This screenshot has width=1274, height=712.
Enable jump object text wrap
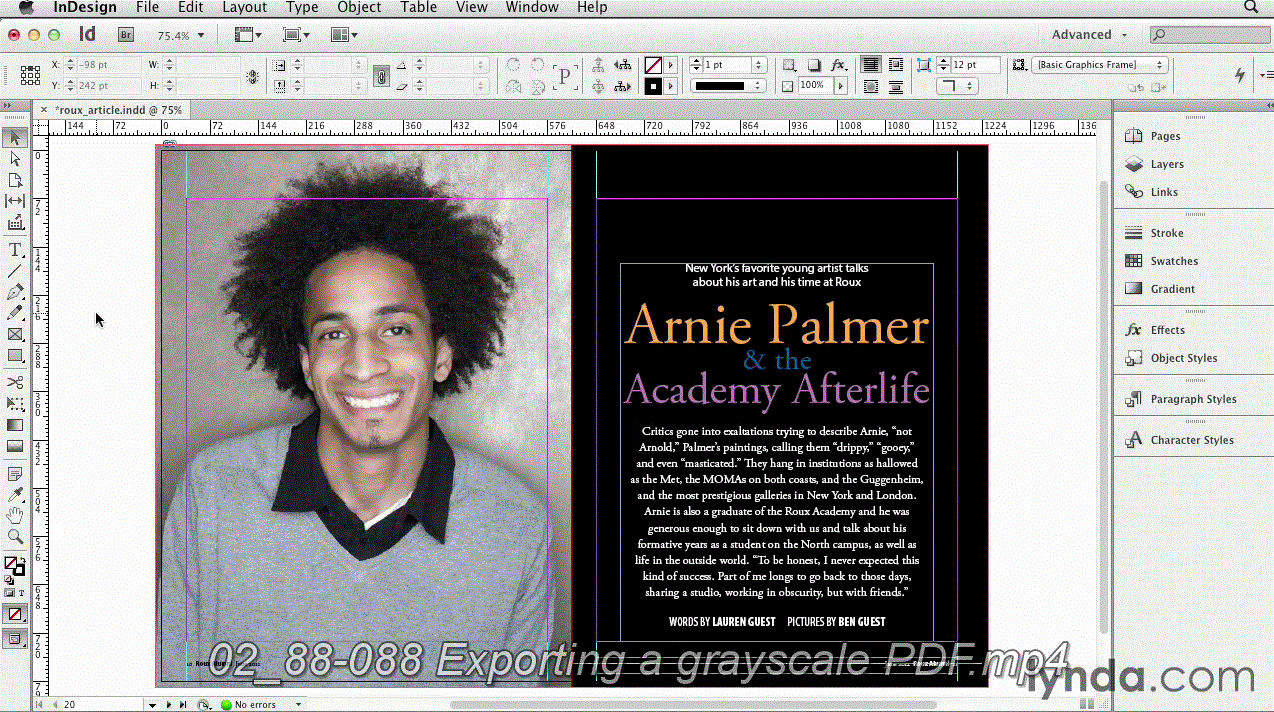(896, 87)
